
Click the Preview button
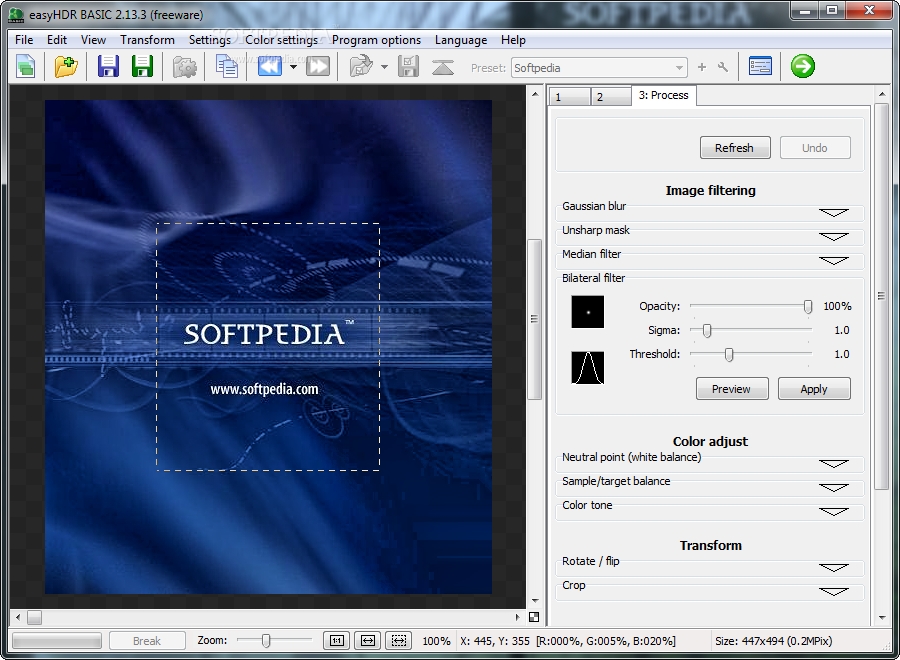[x=731, y=389]
